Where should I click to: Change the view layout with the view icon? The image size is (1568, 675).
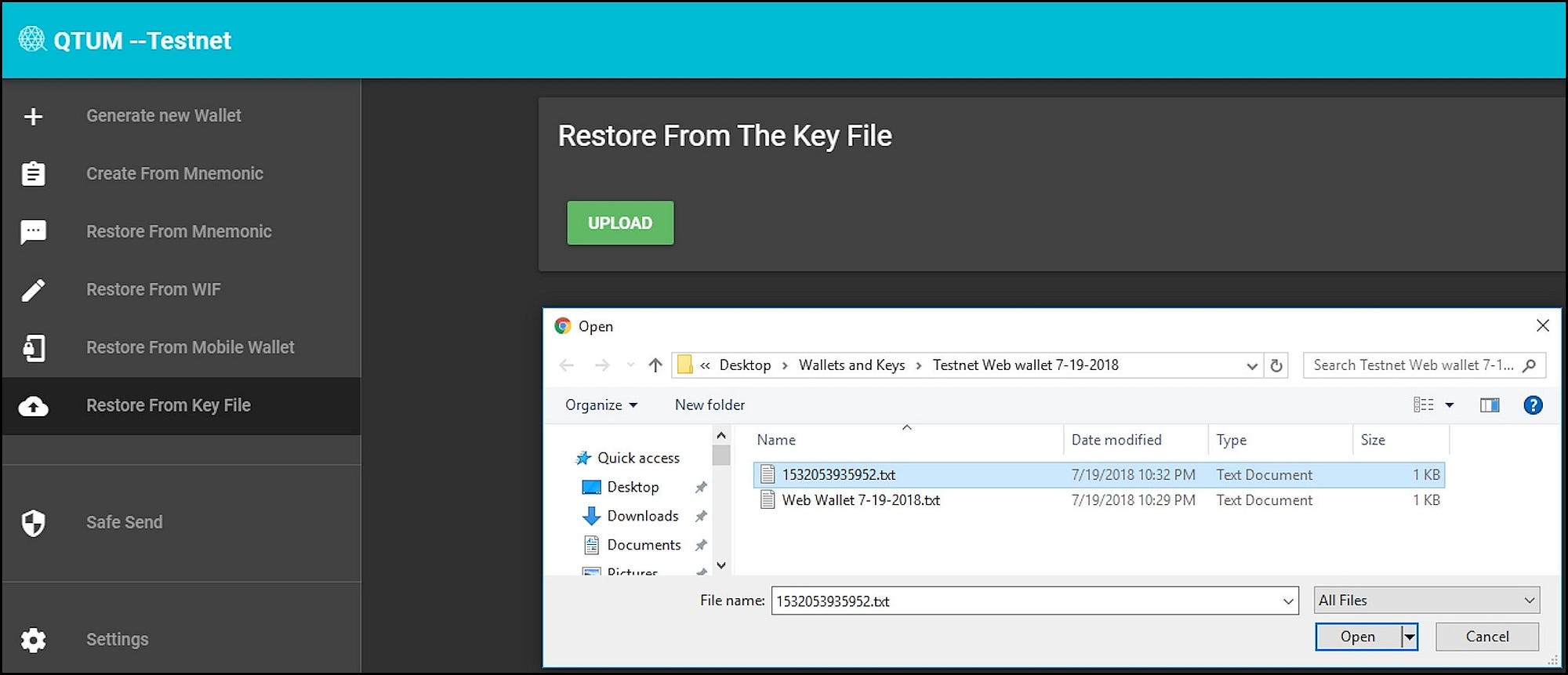(1424, 405)
